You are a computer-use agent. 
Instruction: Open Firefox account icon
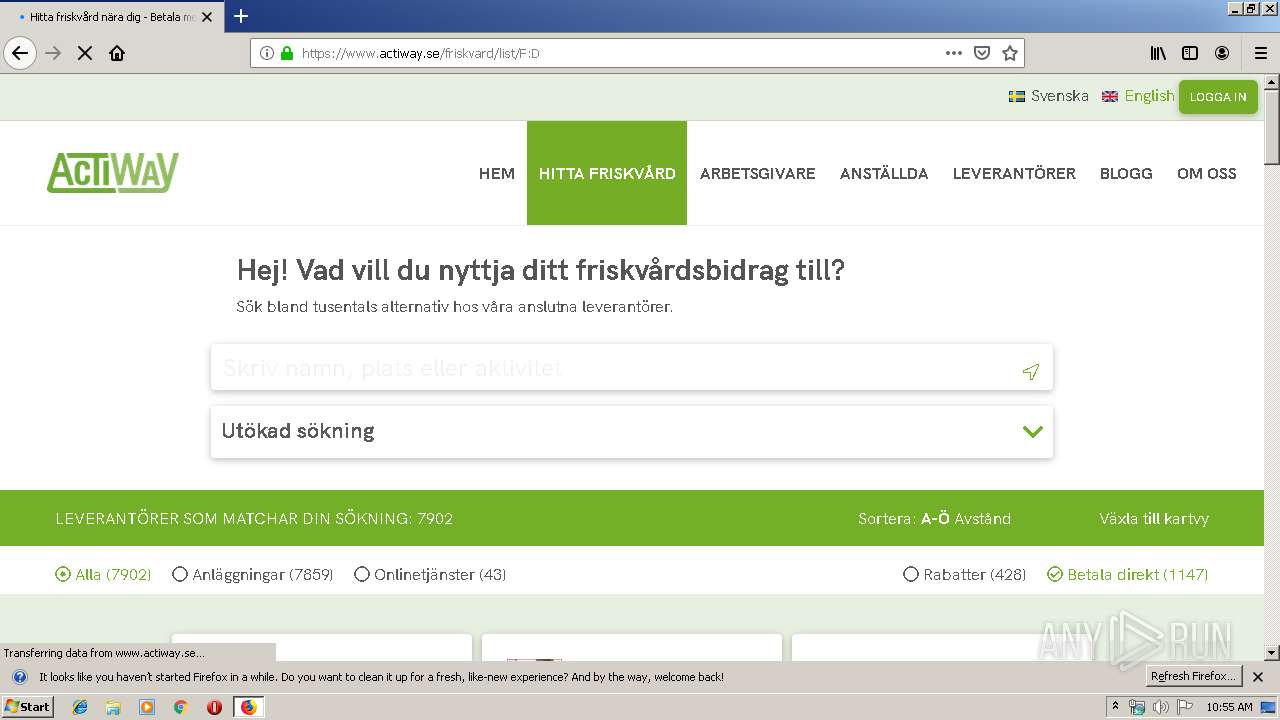click(1222, 53)
